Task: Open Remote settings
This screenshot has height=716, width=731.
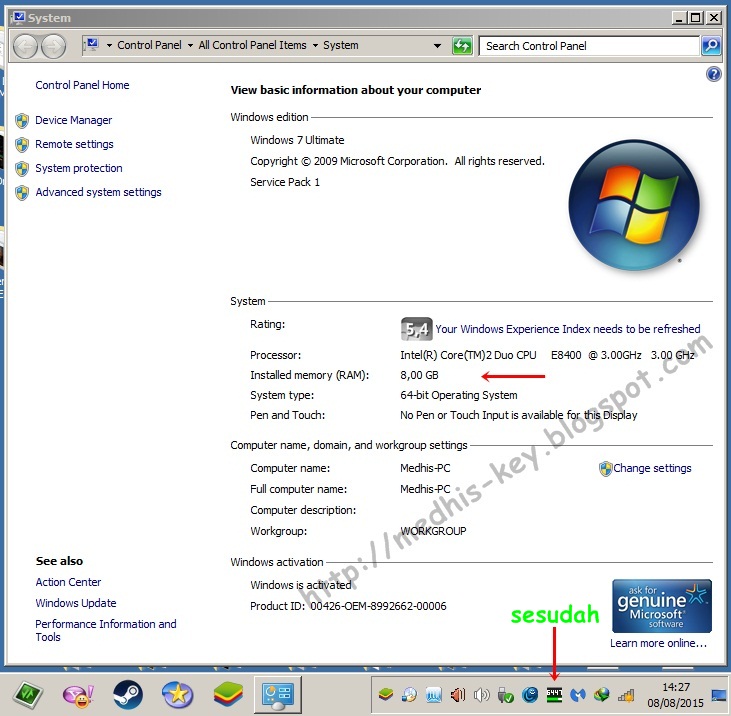Action: (74, 144)
